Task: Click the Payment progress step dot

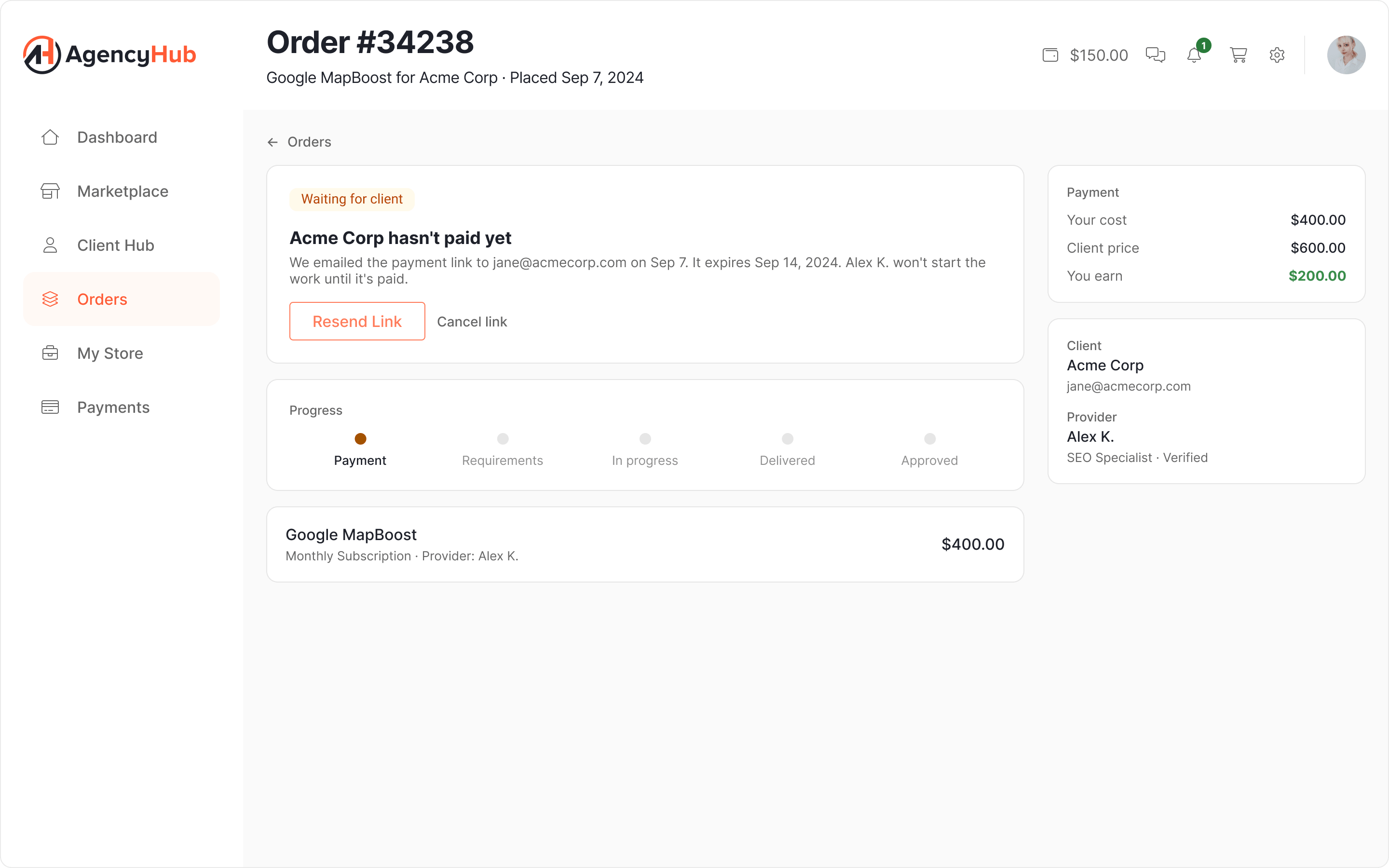Action: pos(360,439)
